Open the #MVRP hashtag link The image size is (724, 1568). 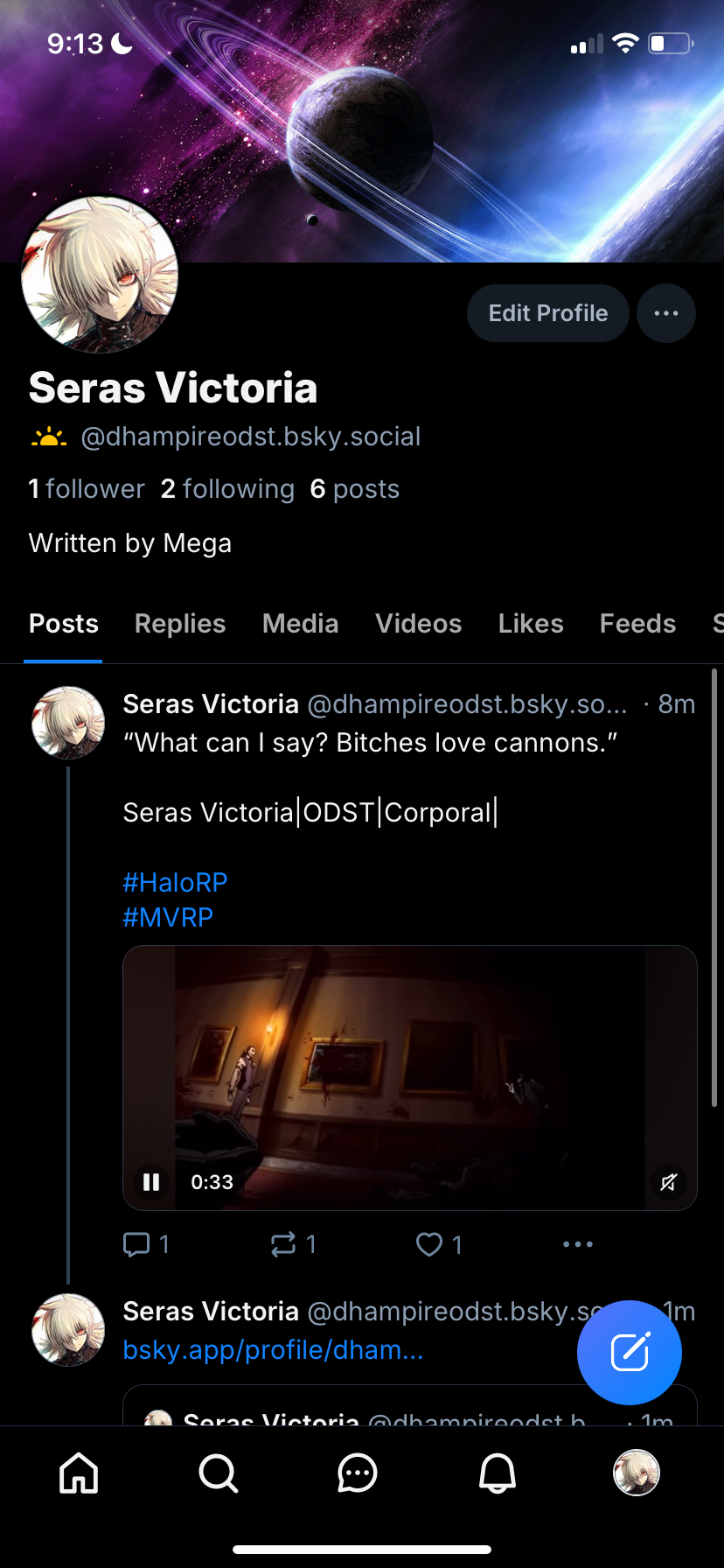[168, 917]
